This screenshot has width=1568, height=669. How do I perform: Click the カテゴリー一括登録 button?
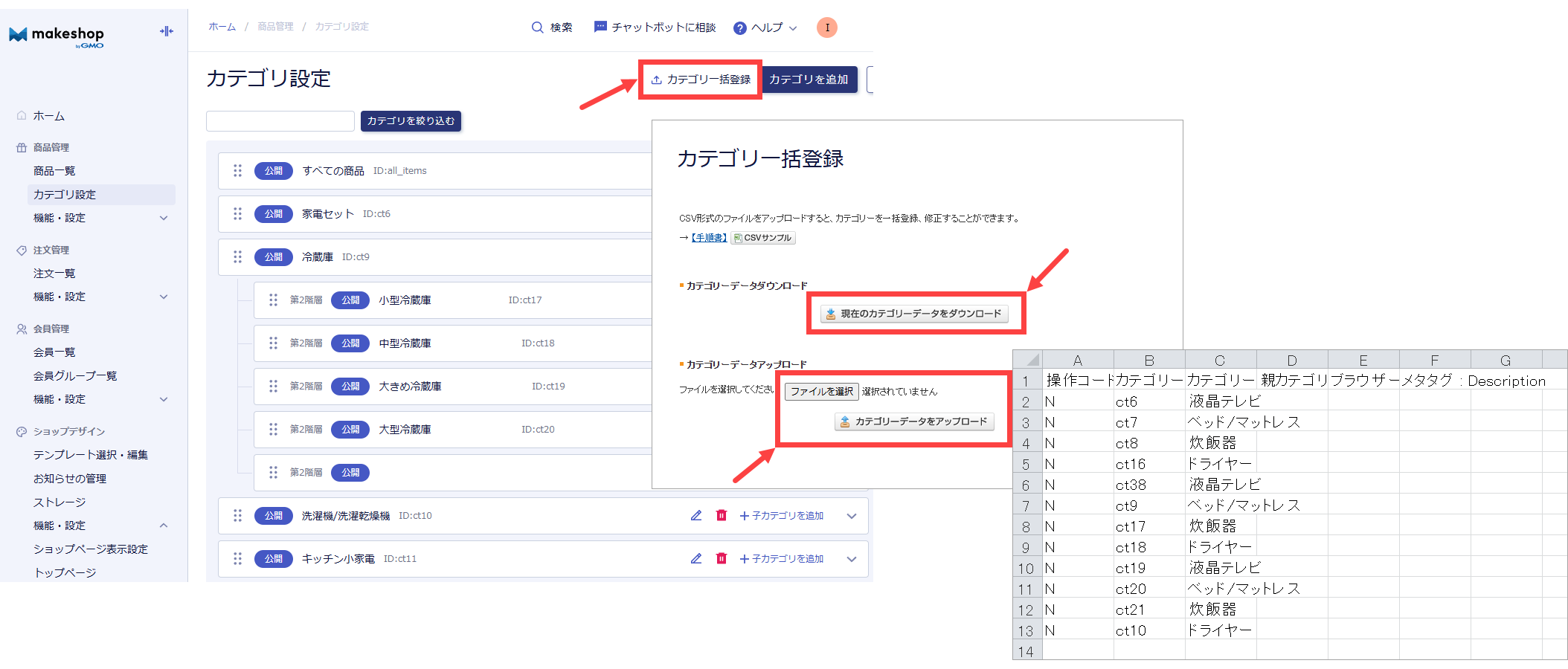pyautogui.click(x=701, y=80)
